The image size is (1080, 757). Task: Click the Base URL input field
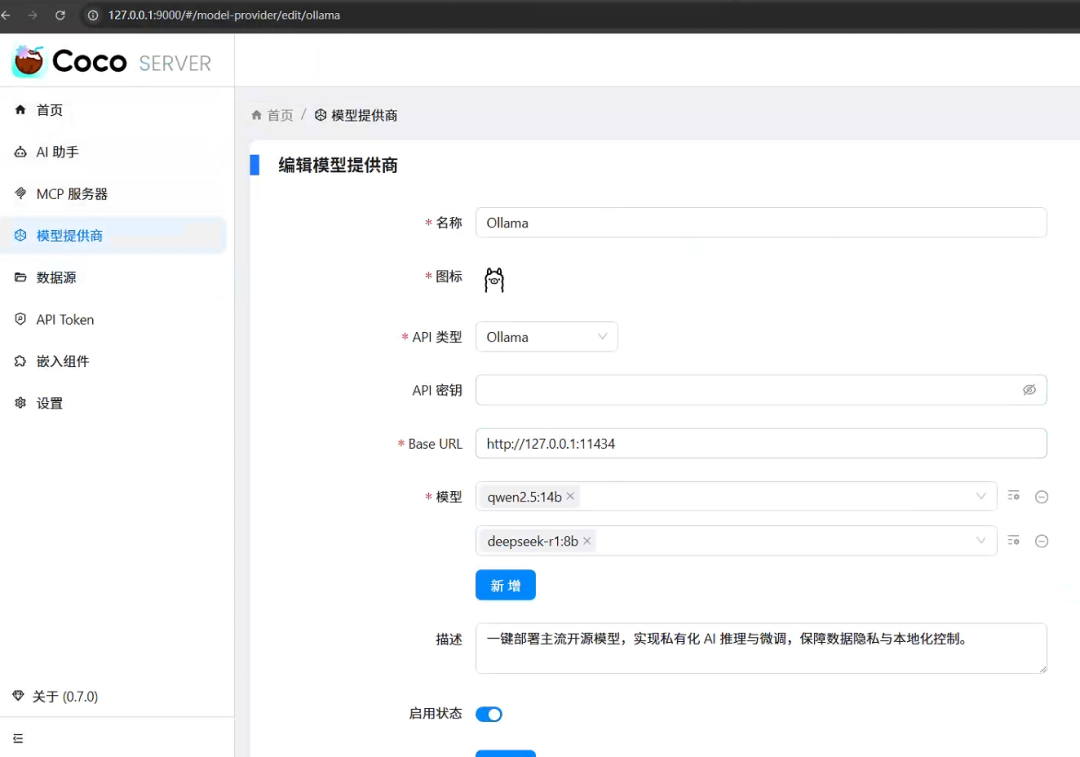tap(761, 444)
